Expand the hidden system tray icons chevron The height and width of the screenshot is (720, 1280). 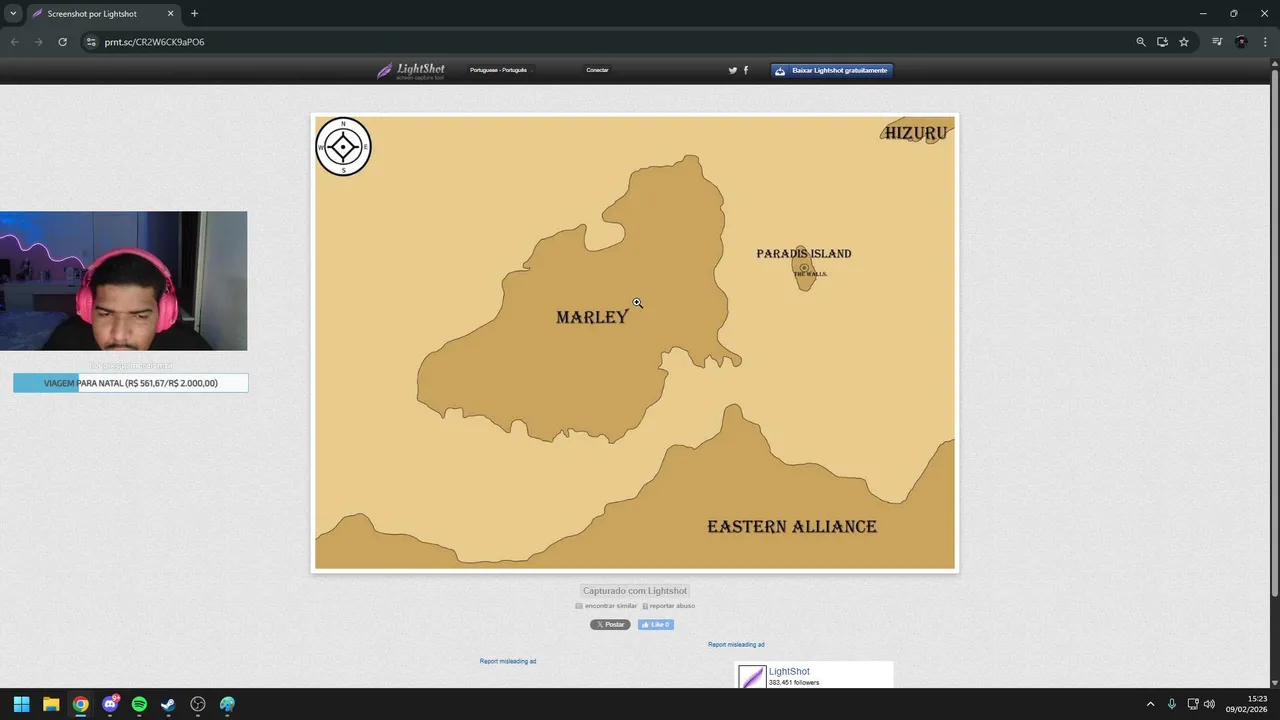click(1150, 704)
